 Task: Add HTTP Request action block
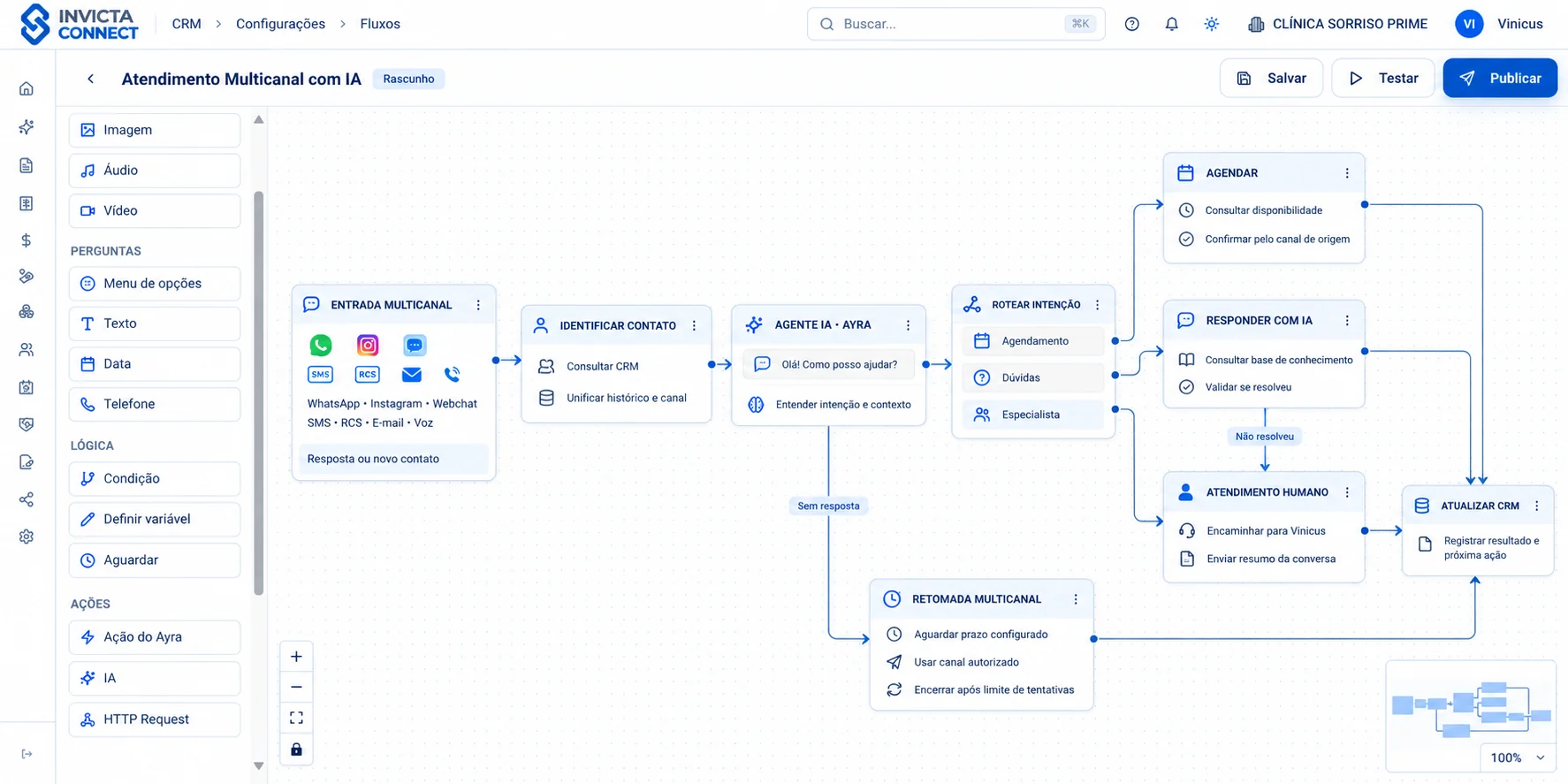(155, 719)
